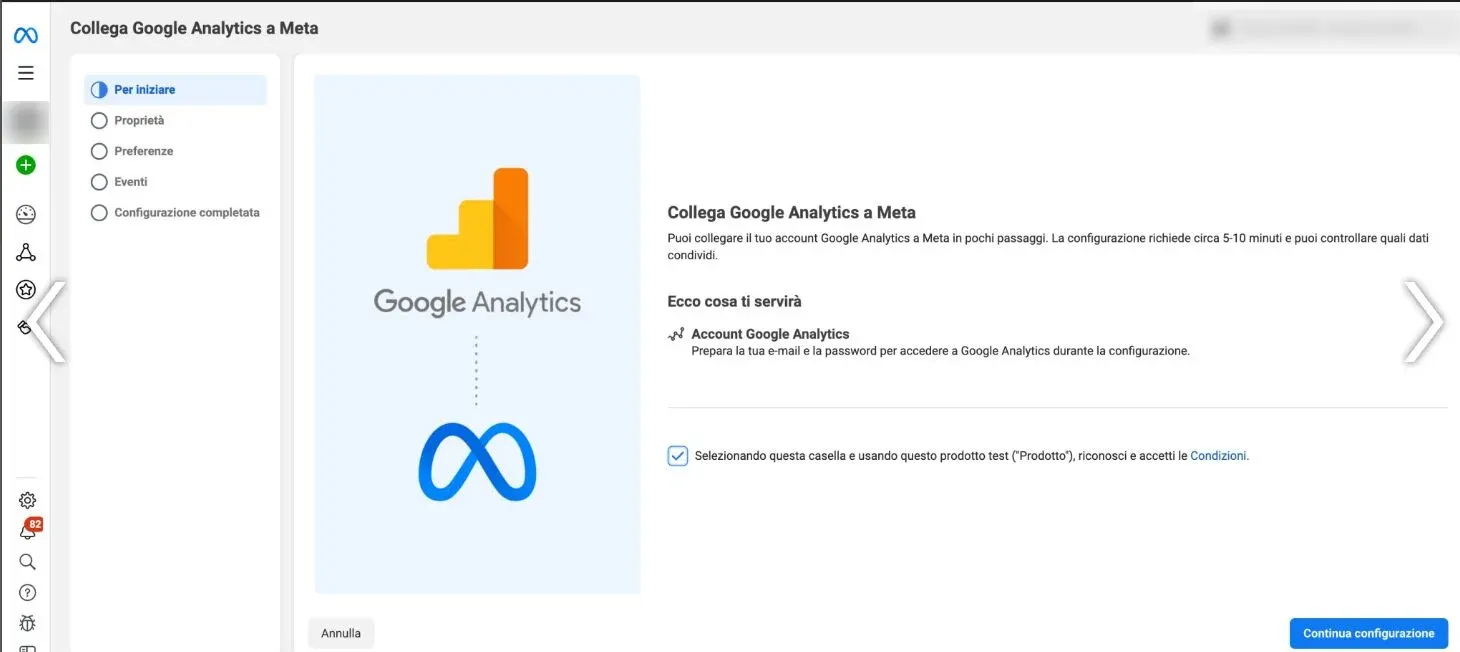This screenshot has width=1460, height=652.
Task: Open the hamburger navigation menu
Action: point(26,72)
